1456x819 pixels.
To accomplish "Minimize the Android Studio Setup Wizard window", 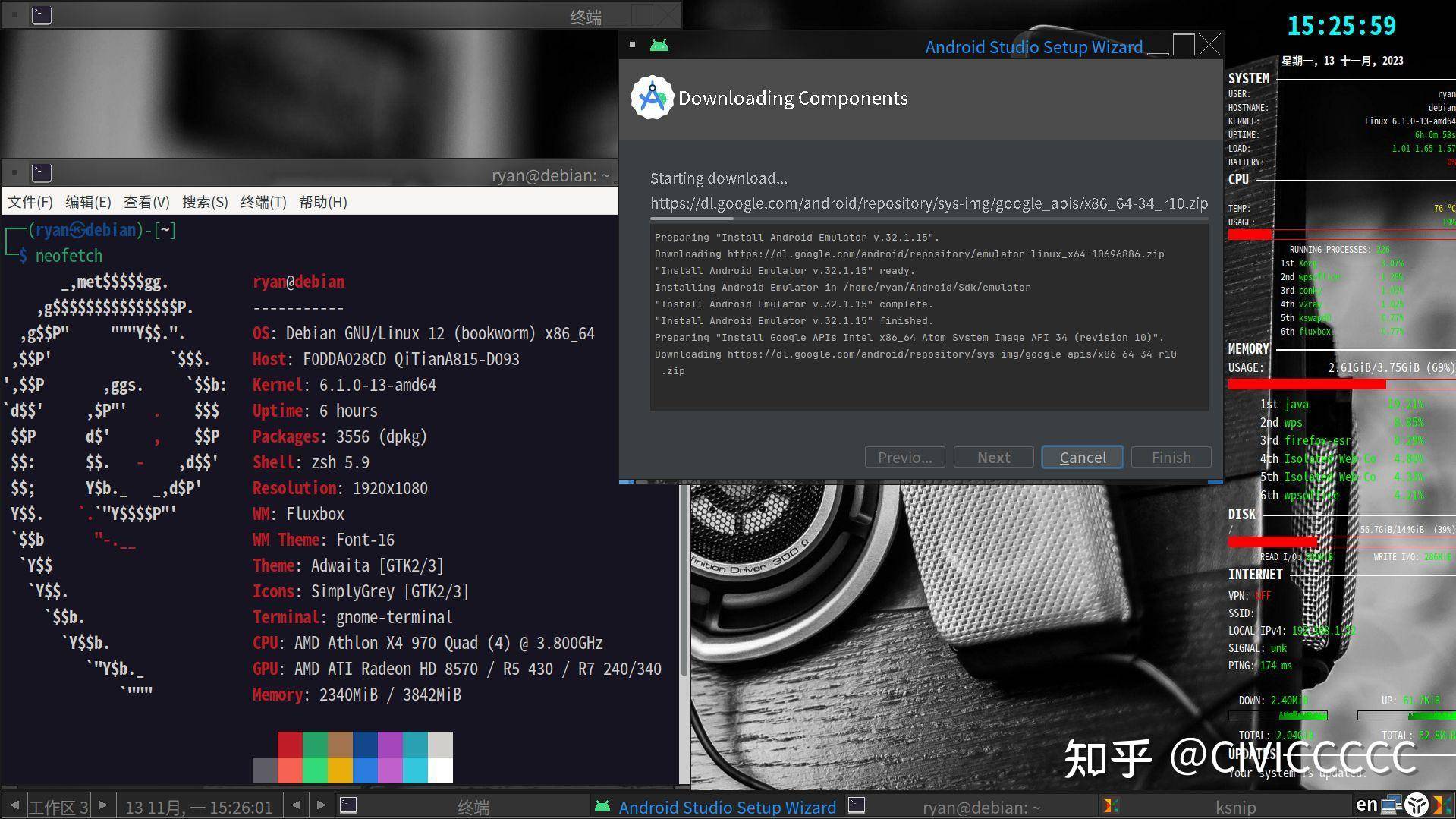I will tap(1158, 47).
